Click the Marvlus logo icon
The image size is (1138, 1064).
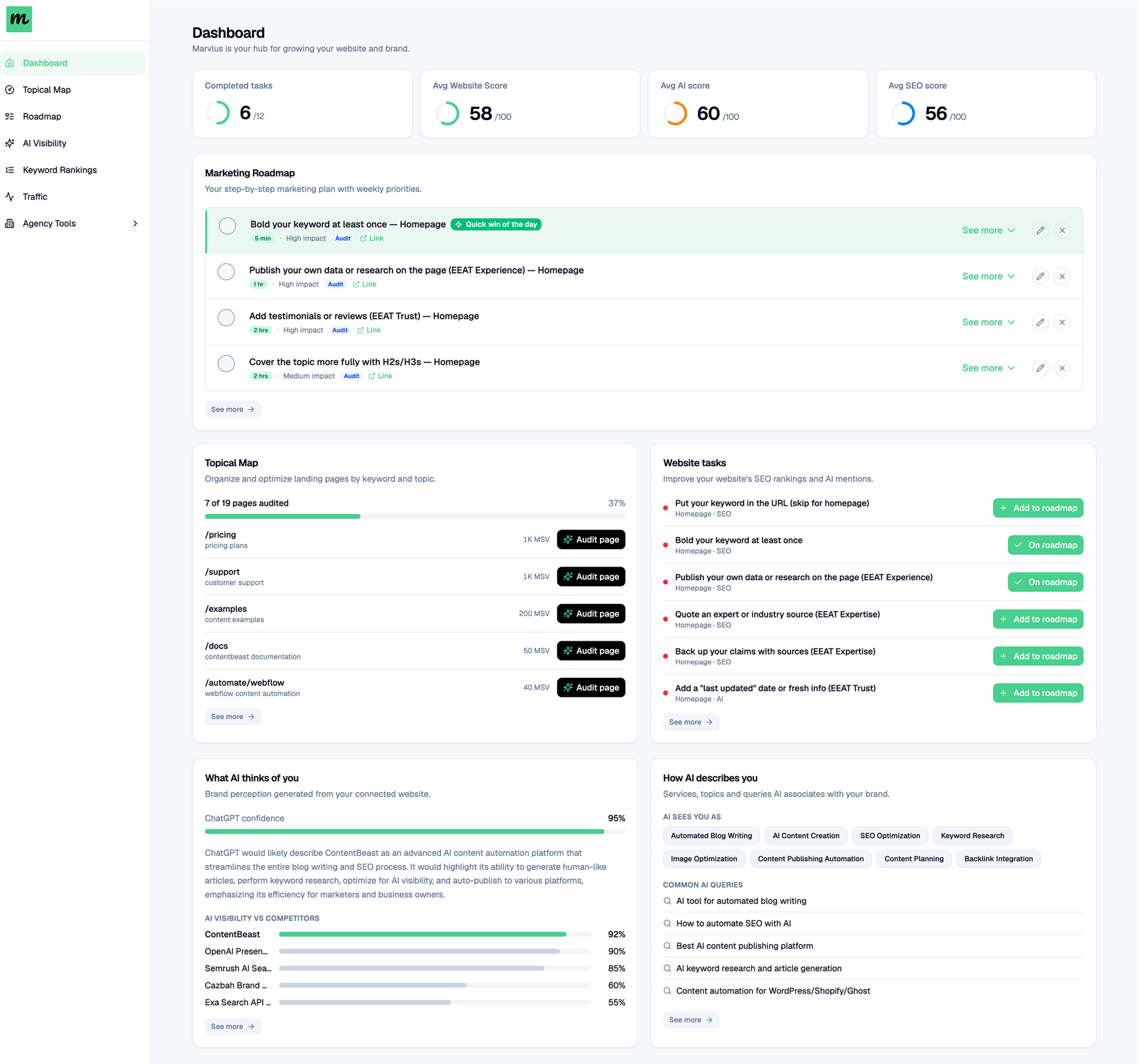coord(19,19)
